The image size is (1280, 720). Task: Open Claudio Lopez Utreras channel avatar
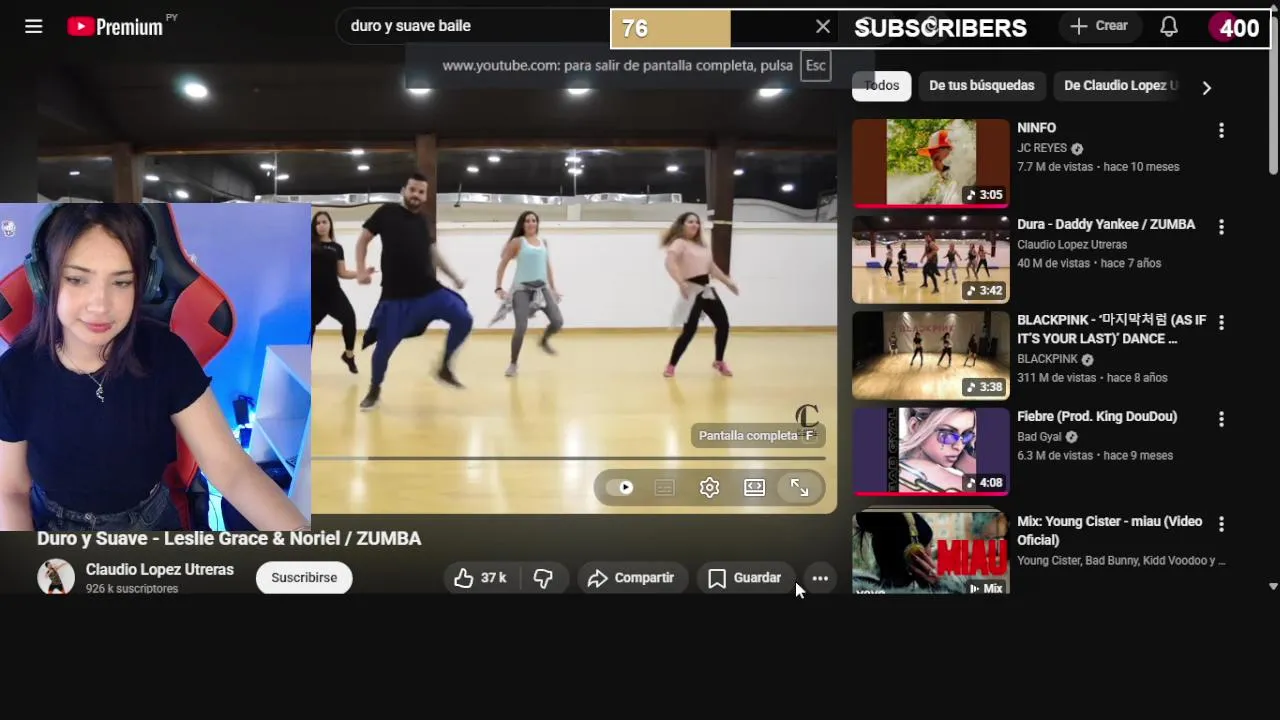pos(56,577)
